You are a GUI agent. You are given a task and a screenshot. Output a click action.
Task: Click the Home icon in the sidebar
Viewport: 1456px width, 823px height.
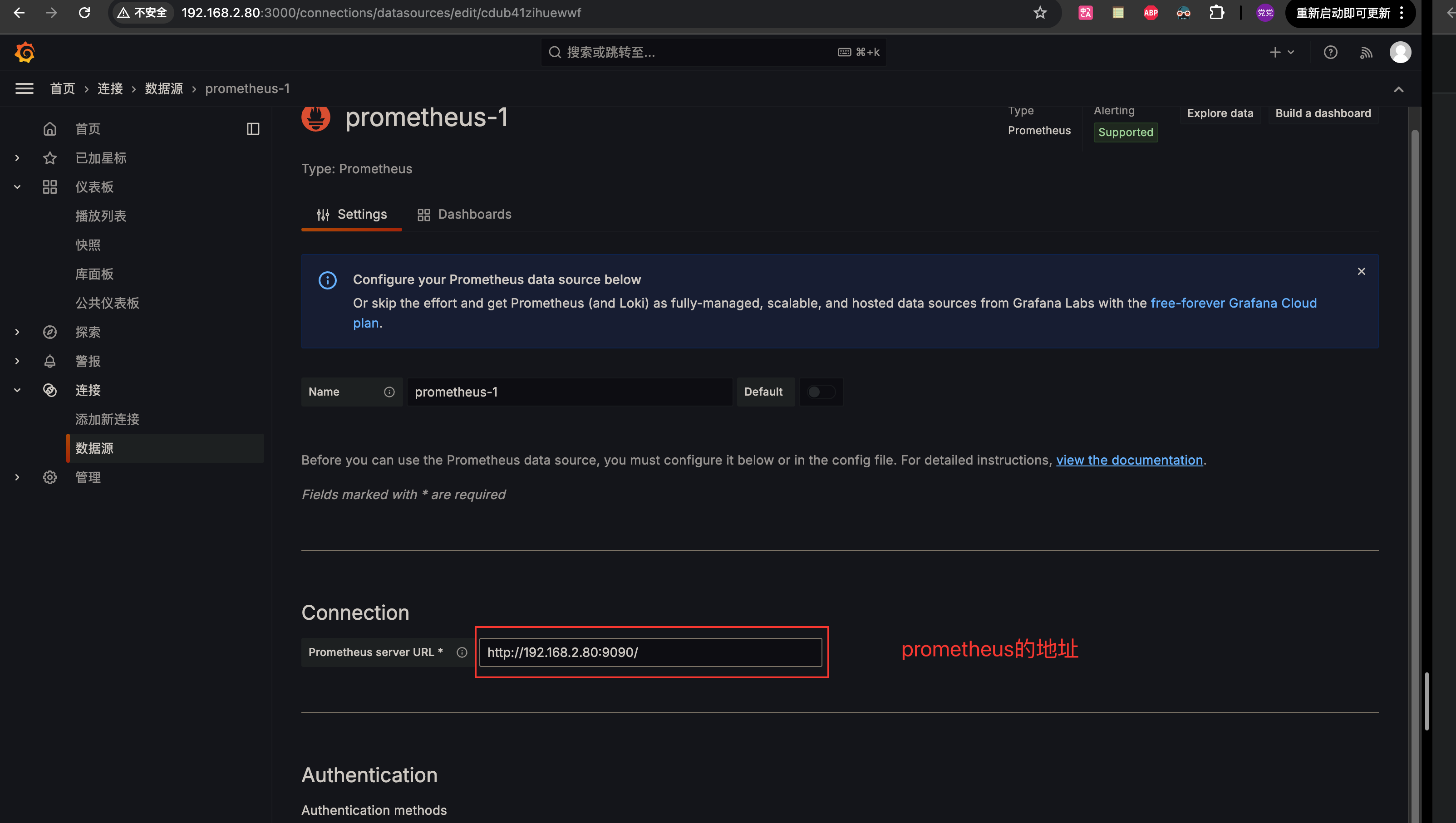(x=50, y=129)
